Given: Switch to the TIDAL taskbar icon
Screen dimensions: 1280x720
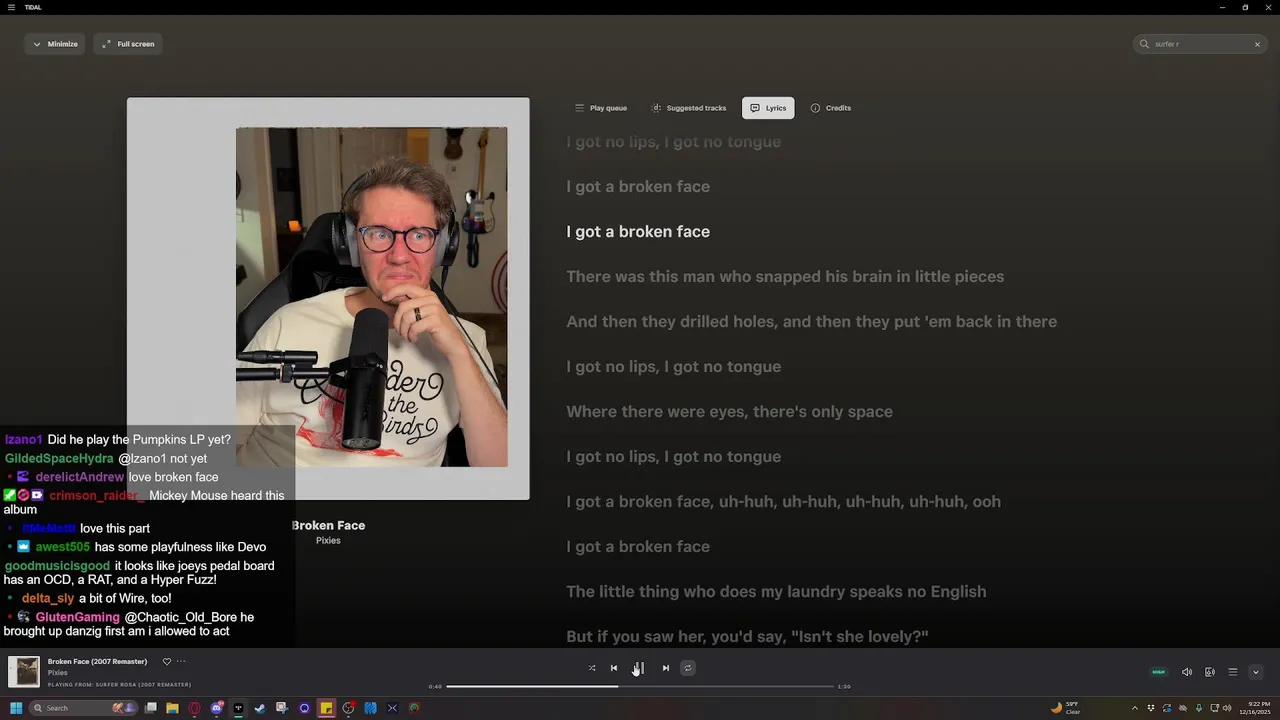Looking at the screenshot, I should tap(238, 708).
